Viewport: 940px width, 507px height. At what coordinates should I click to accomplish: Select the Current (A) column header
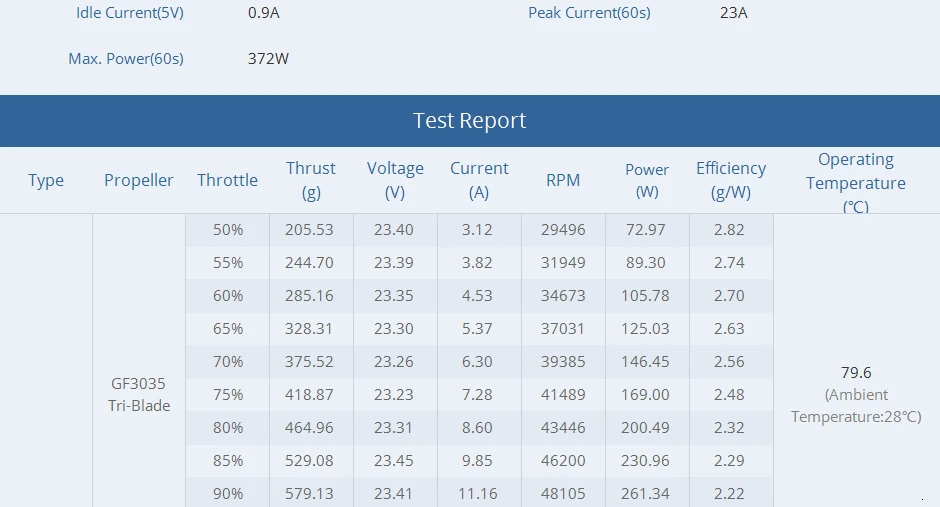point(479,180)
